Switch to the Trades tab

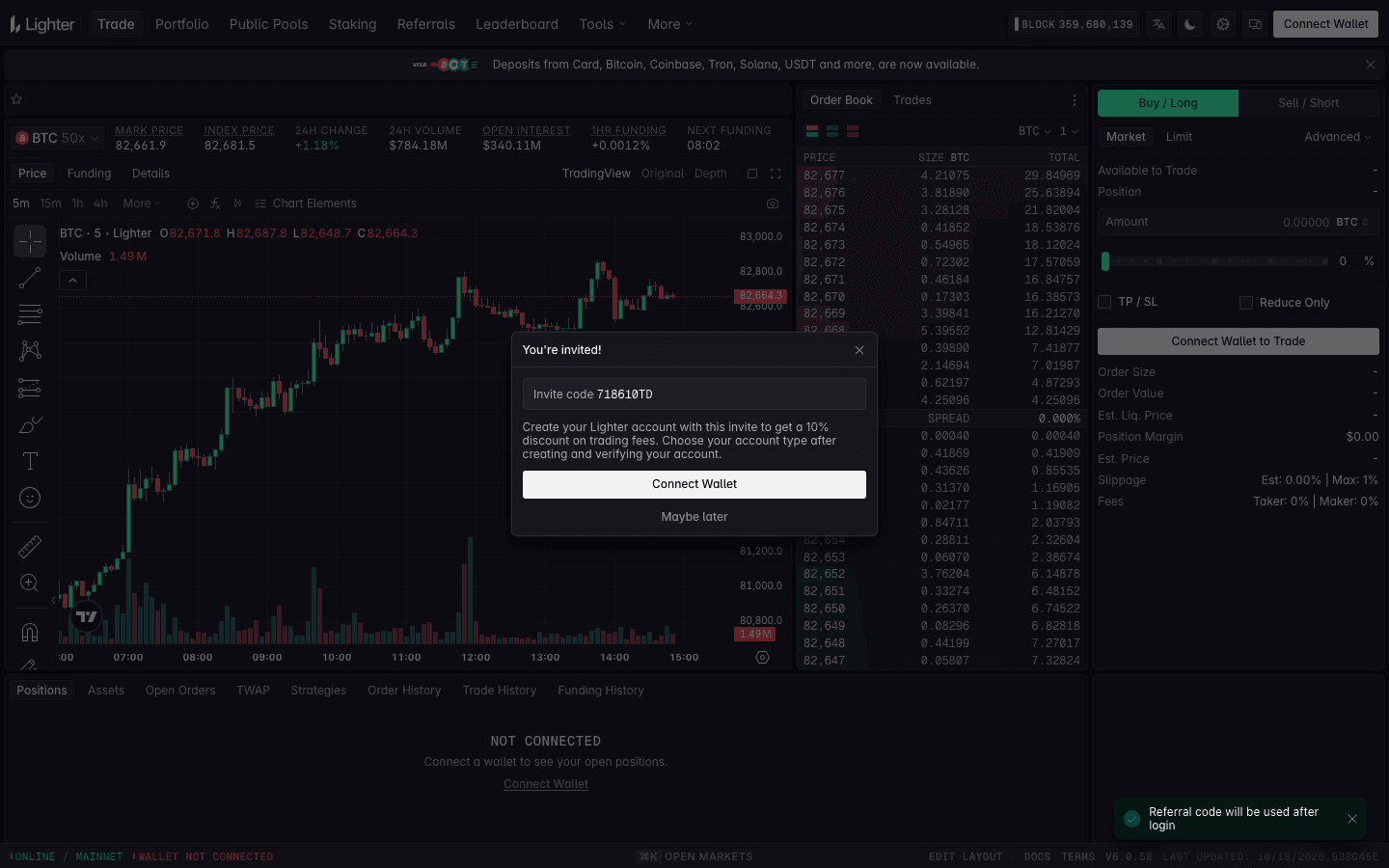pos(912,100)
